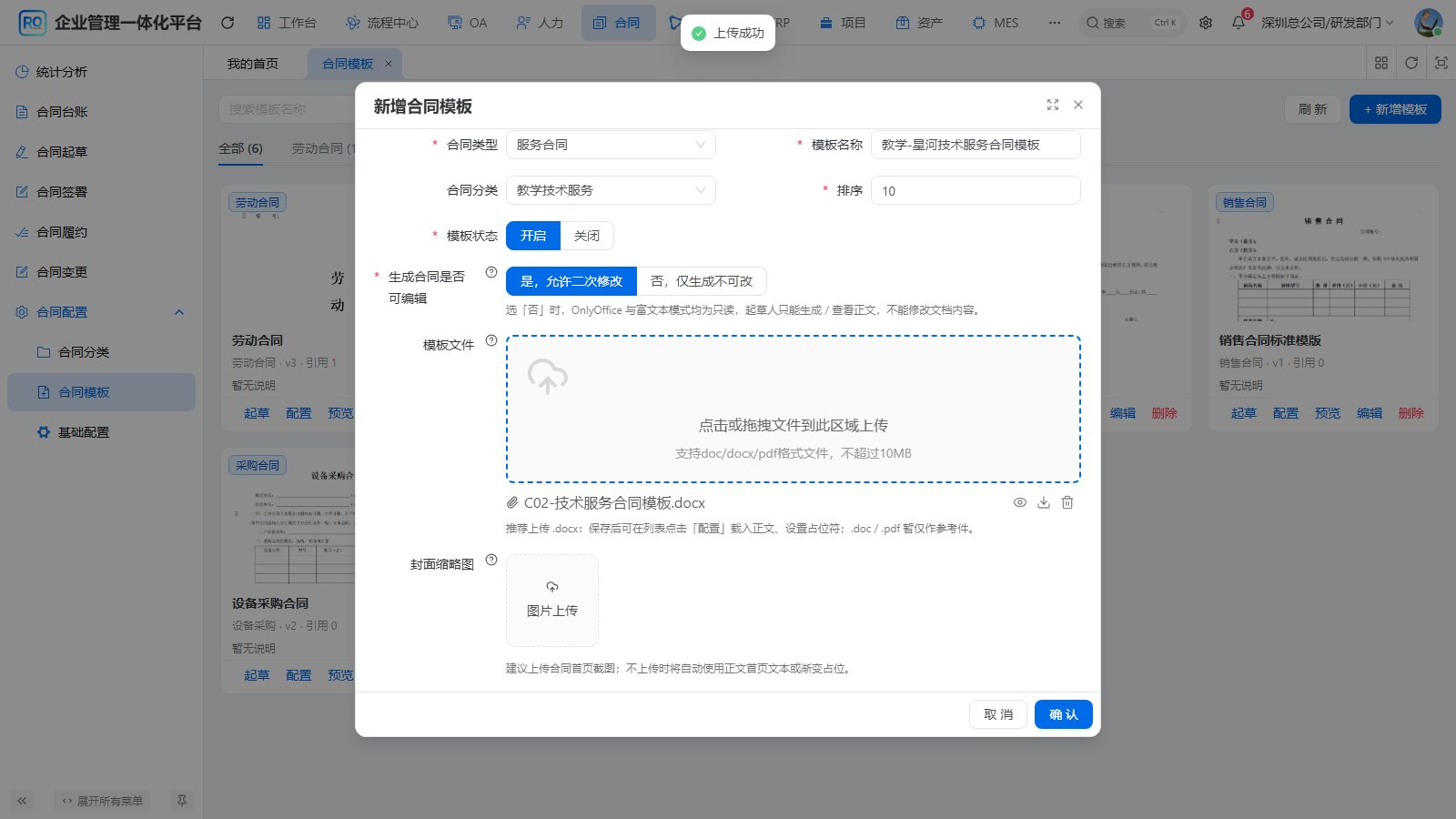The width and height of the screenshot is (1456, 819).
Task: Open 合同签署 in sidebar
Action: [x=101, y=192]
